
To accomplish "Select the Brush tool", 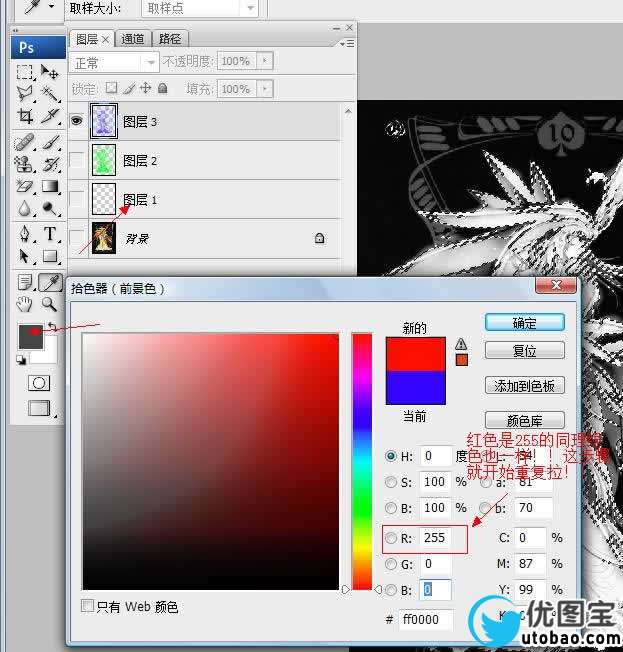I will click(x=50, y=142).
